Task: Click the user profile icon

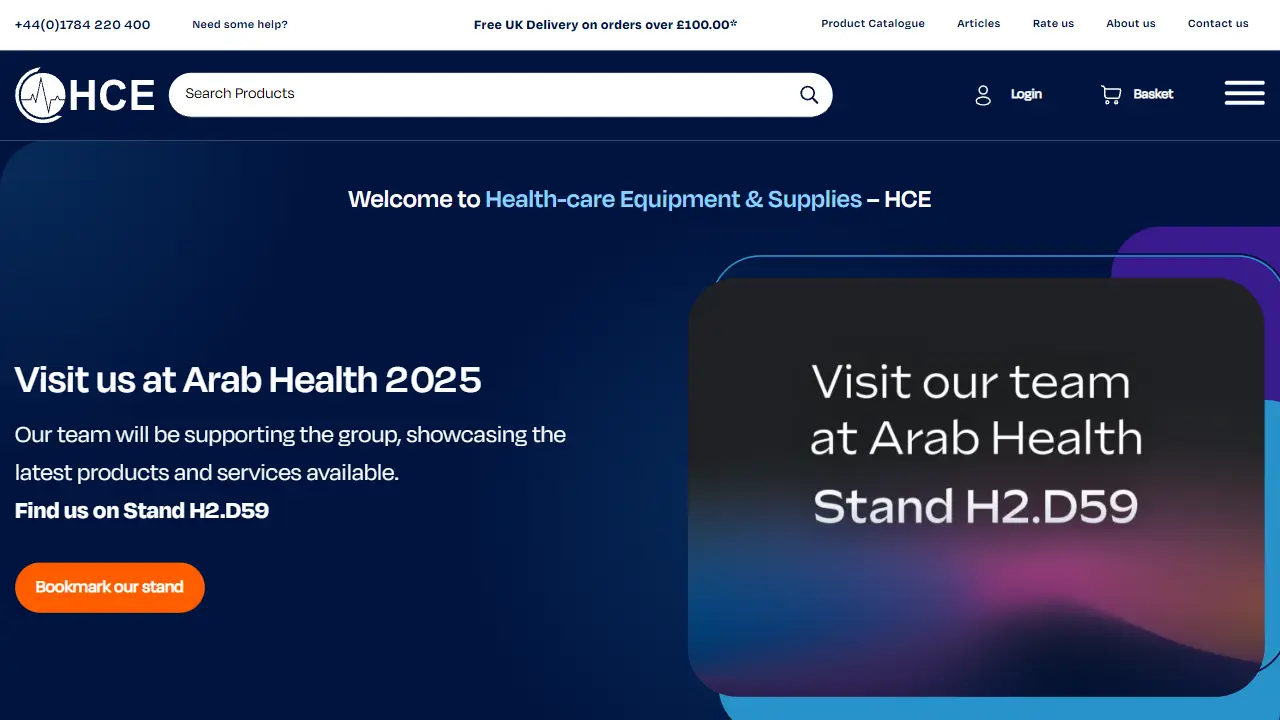Action: pyautogui.click(x=983, y=95)
